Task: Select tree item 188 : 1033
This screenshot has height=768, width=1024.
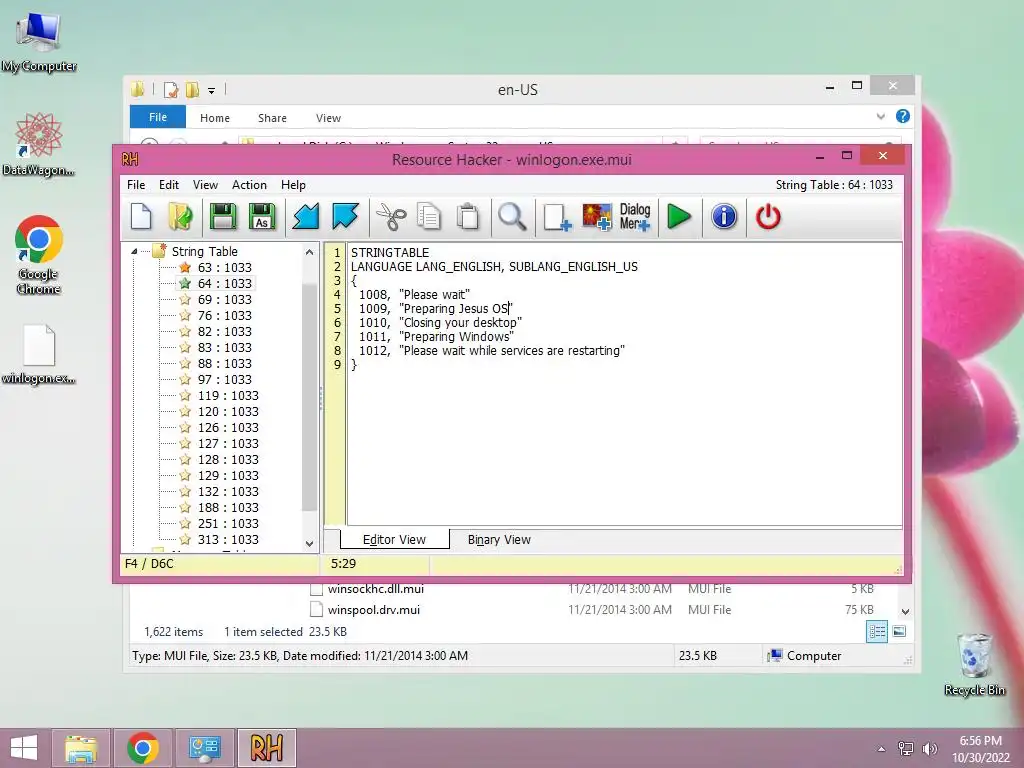Action: tap(228, 507)
